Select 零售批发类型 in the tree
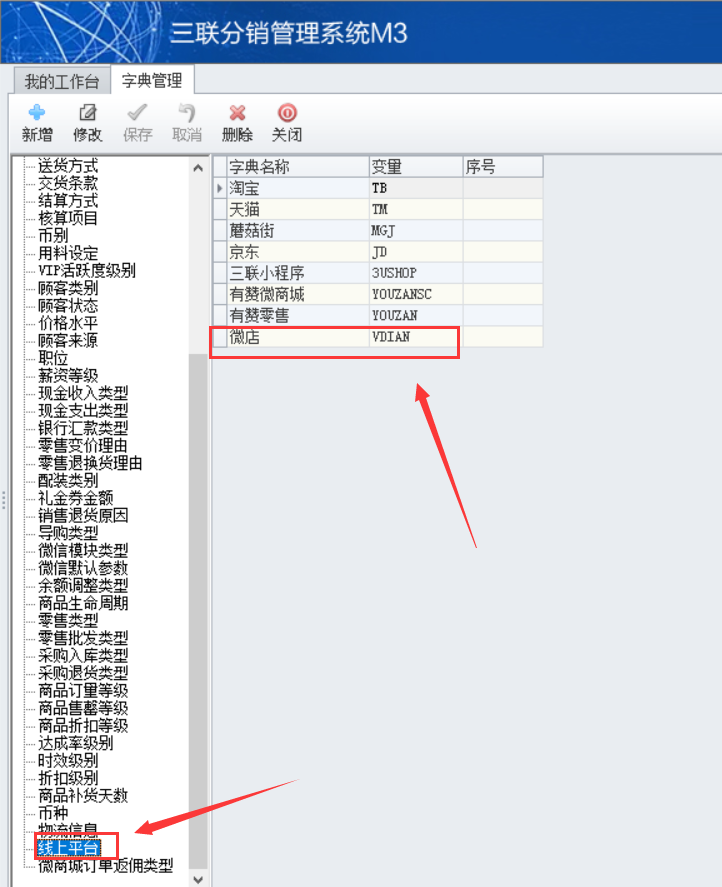The height and width of the screenshot is (887, 722). pyautogui.click(x=83, y=638)
